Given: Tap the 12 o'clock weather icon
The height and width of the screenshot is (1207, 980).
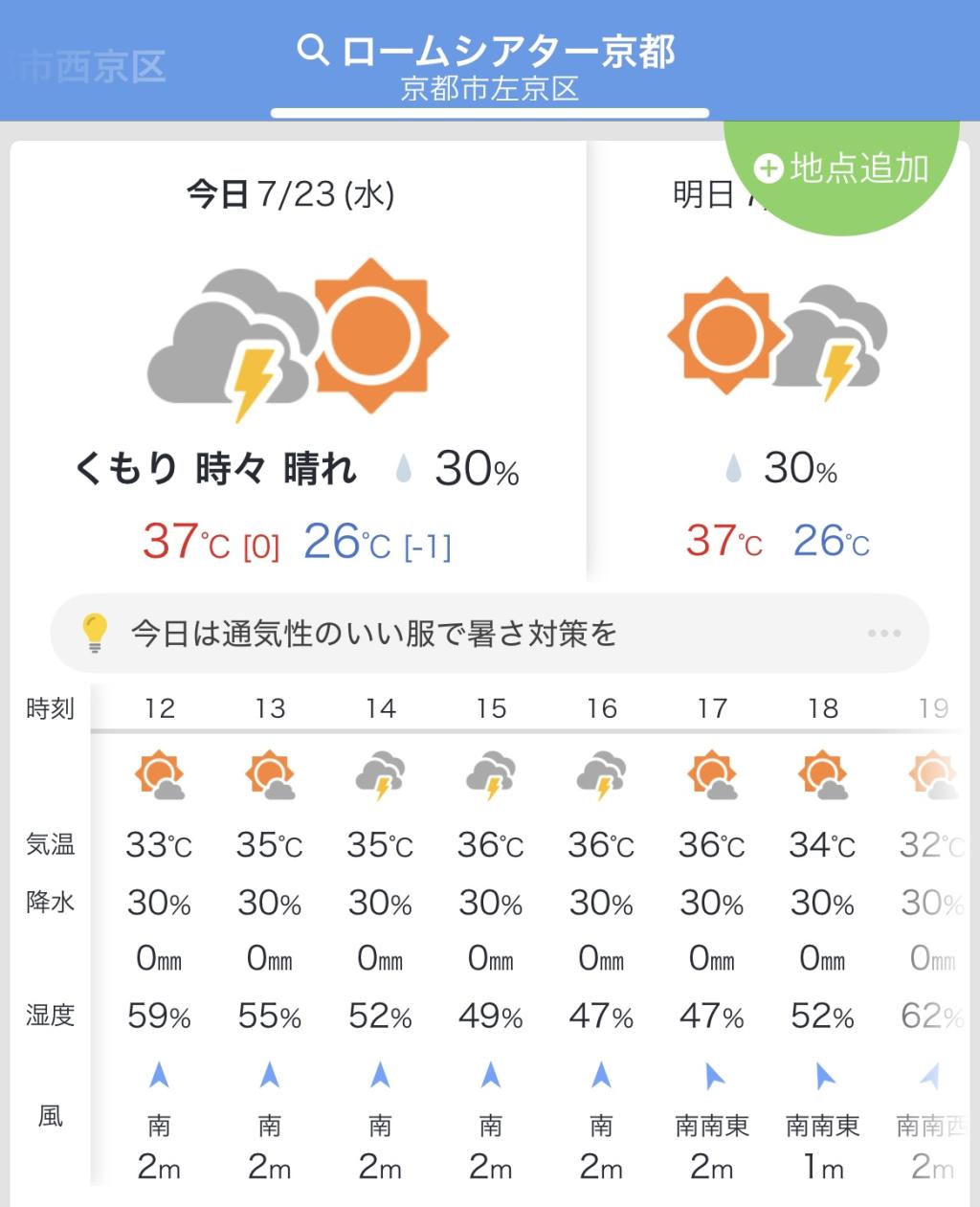Looking at the screenshot, I should (159, 775).
